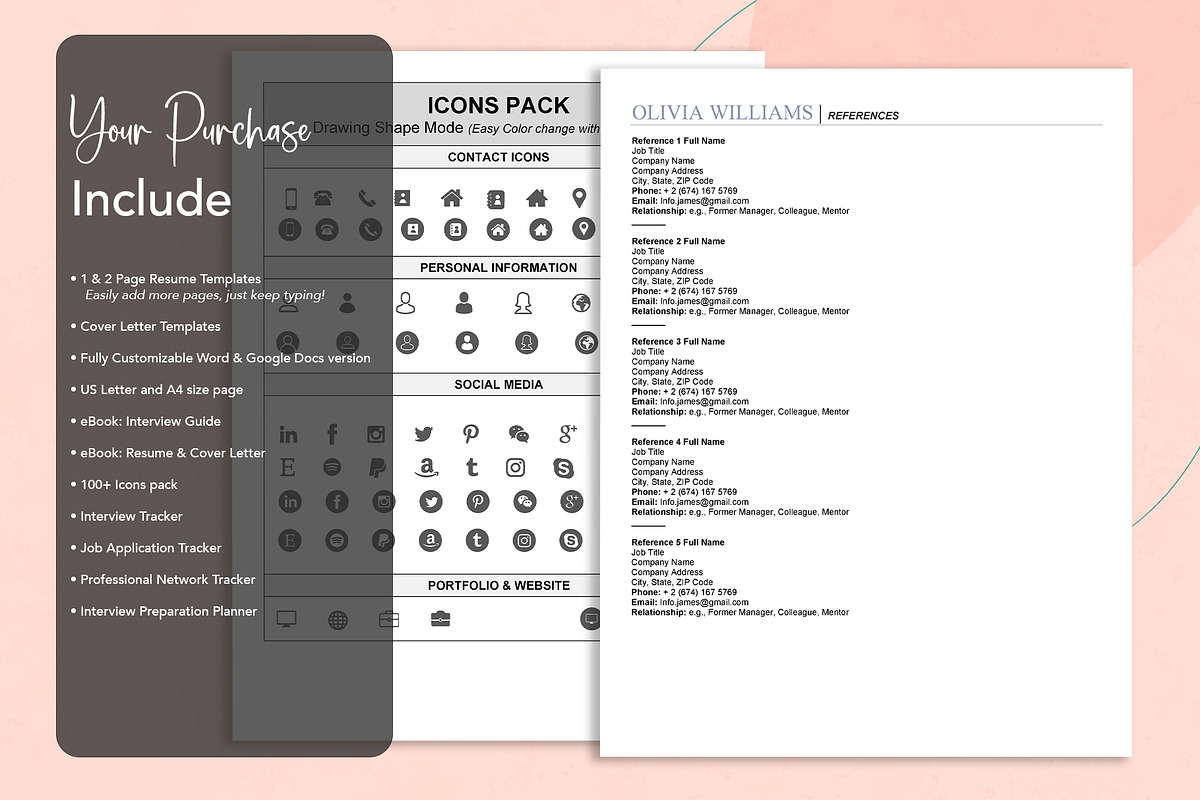This screenshot has width=1200, height=800.
Task: Pick the circled phone handset icon
Action: (370, 230)
